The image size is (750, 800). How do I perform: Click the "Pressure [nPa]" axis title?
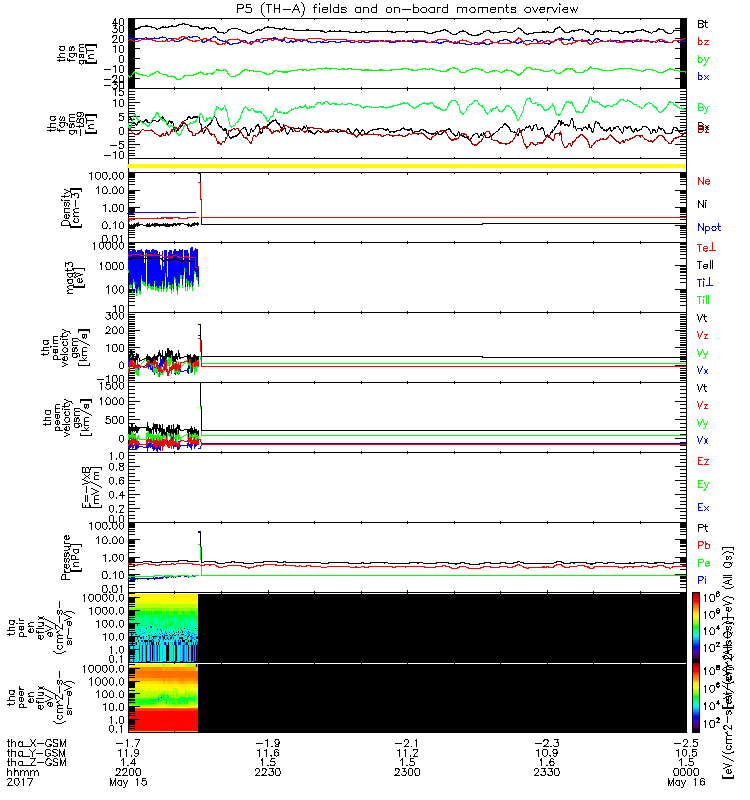pos(70,557)
